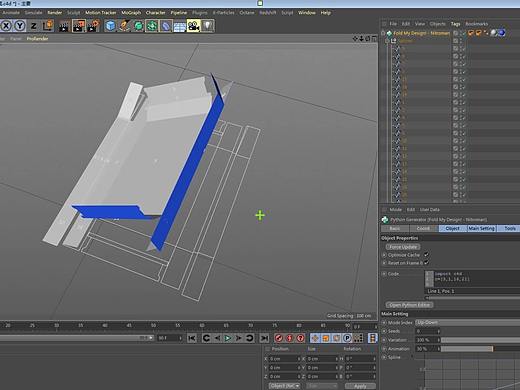Open the Character menu
This screenshot has width=520, height=390.
tap(156, 13)
